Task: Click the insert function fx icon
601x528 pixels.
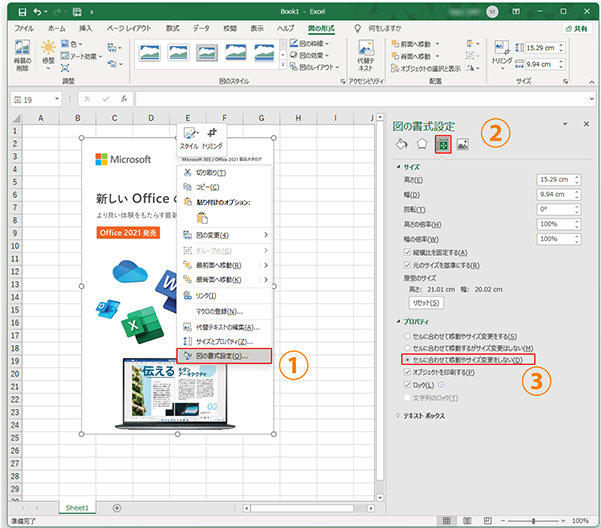Action: pyautogui.click(x=124, y=99)
